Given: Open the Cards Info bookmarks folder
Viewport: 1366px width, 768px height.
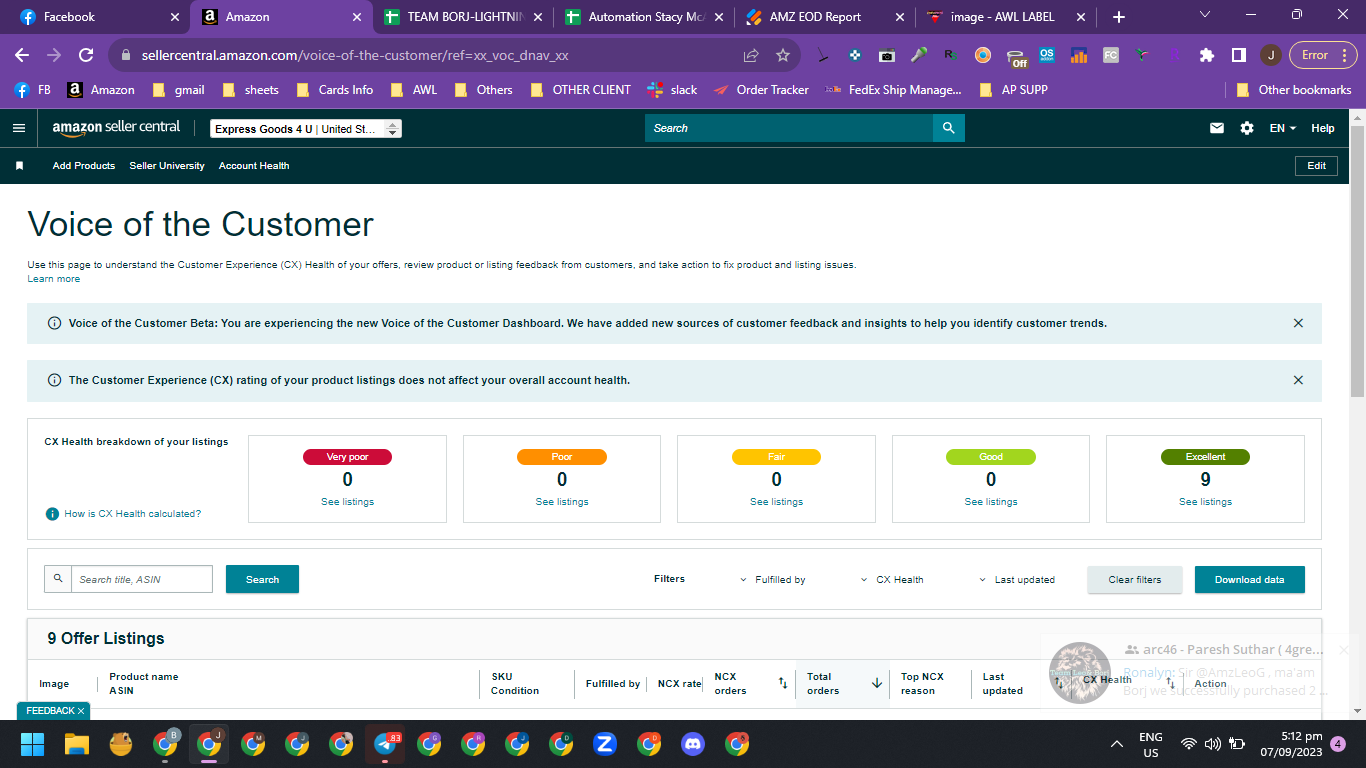Looking at the screenshot, I should [x=335, y=90].
